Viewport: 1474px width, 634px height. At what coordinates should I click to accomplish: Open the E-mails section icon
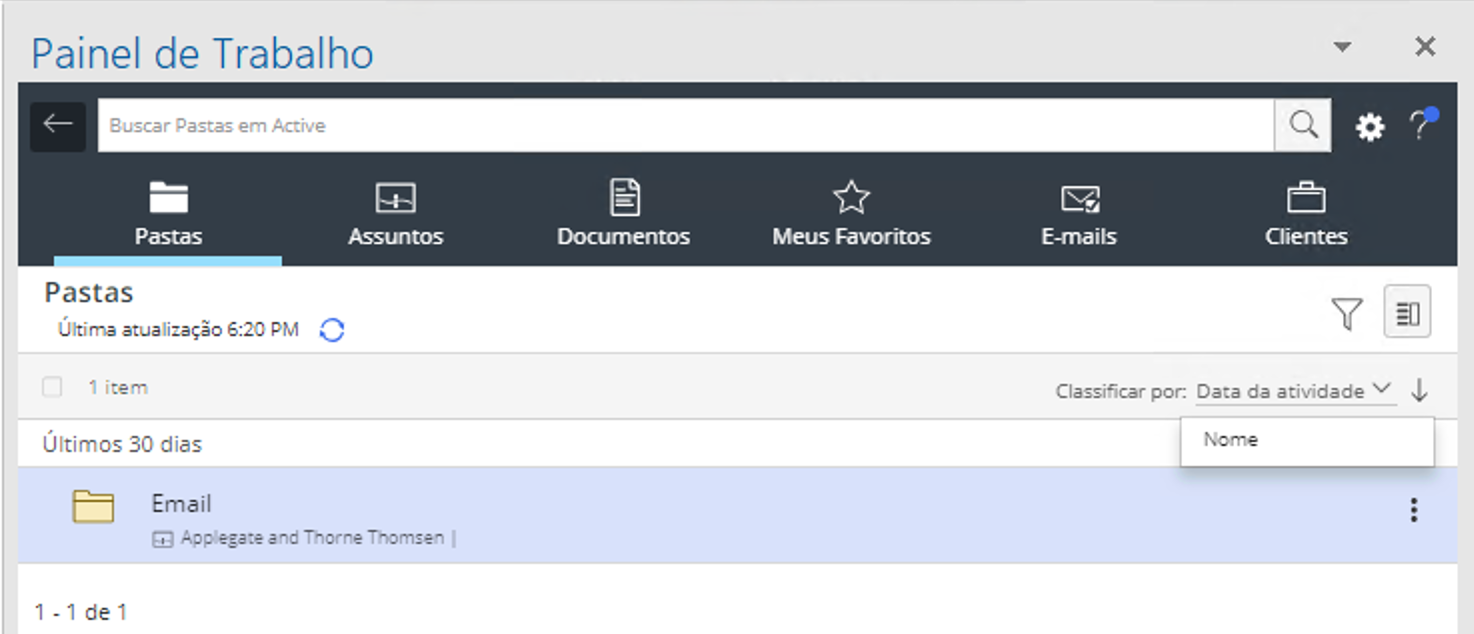click(x=1078, y=197)
